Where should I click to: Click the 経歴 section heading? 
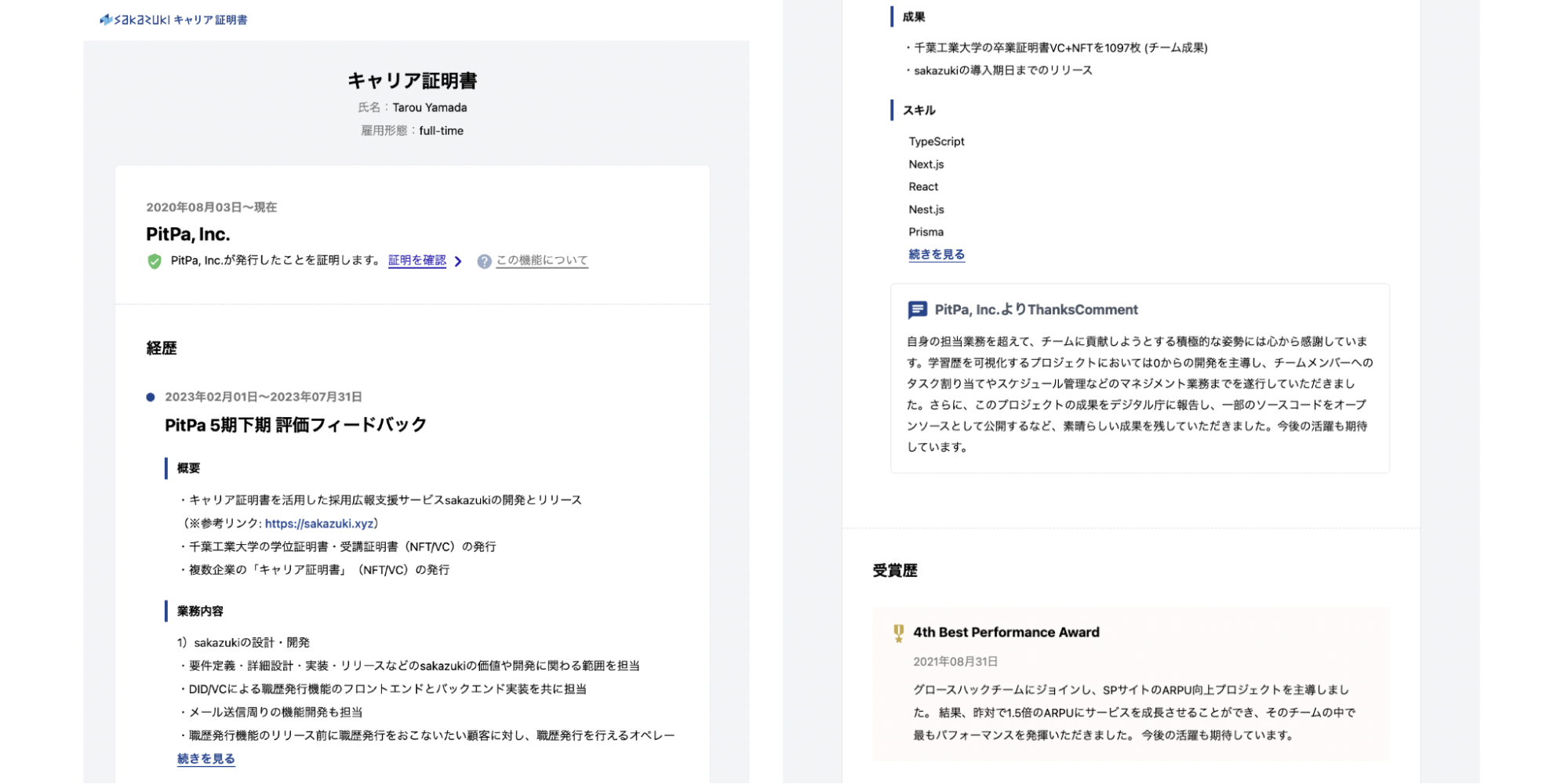coord(162,348)
